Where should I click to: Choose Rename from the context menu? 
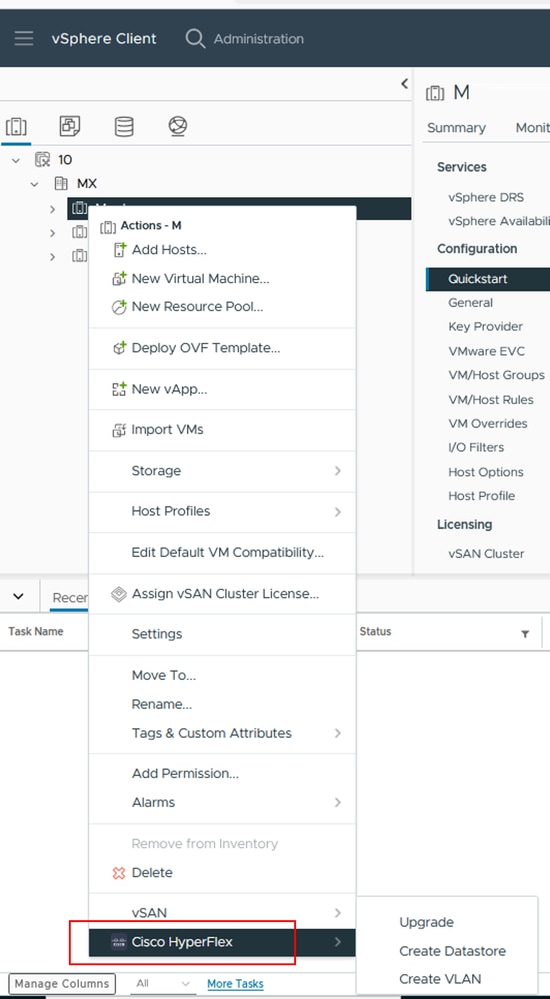[x=162, y=704]
